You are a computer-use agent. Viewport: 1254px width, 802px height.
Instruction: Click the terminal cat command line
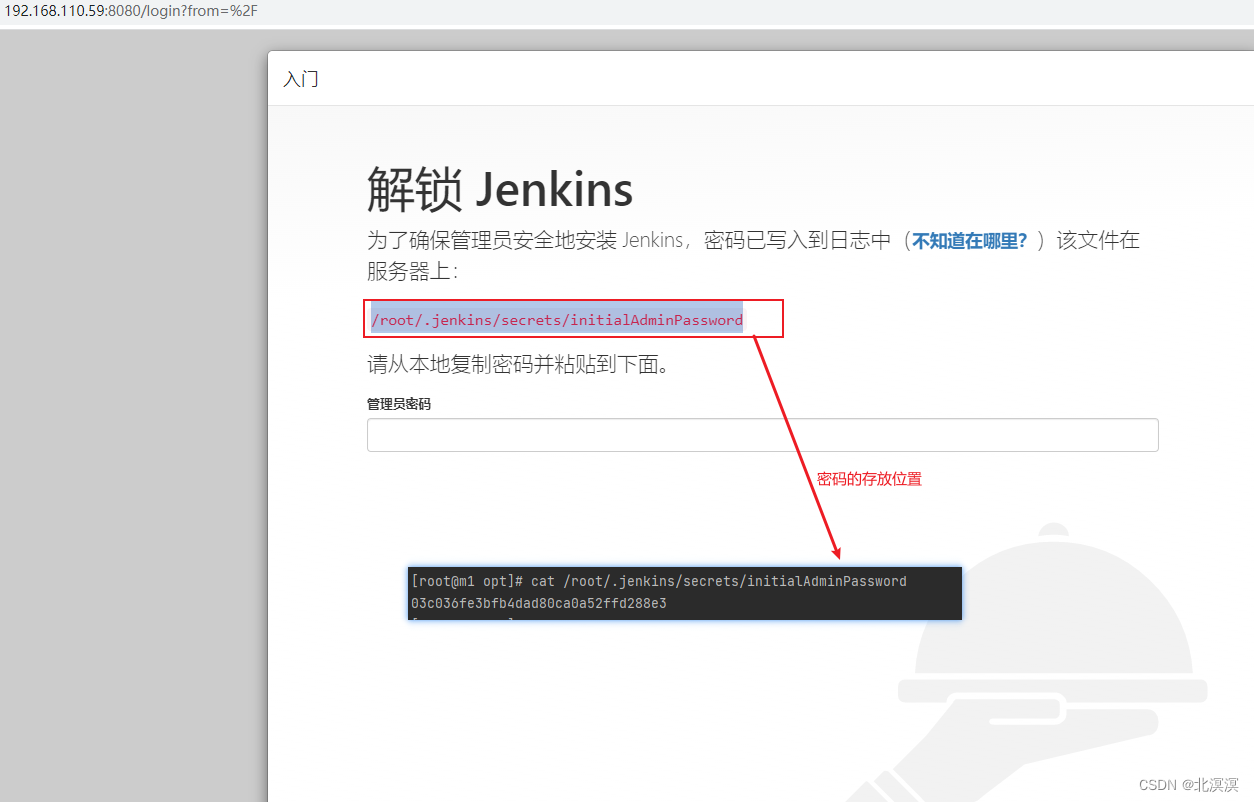tap(659, 581)
